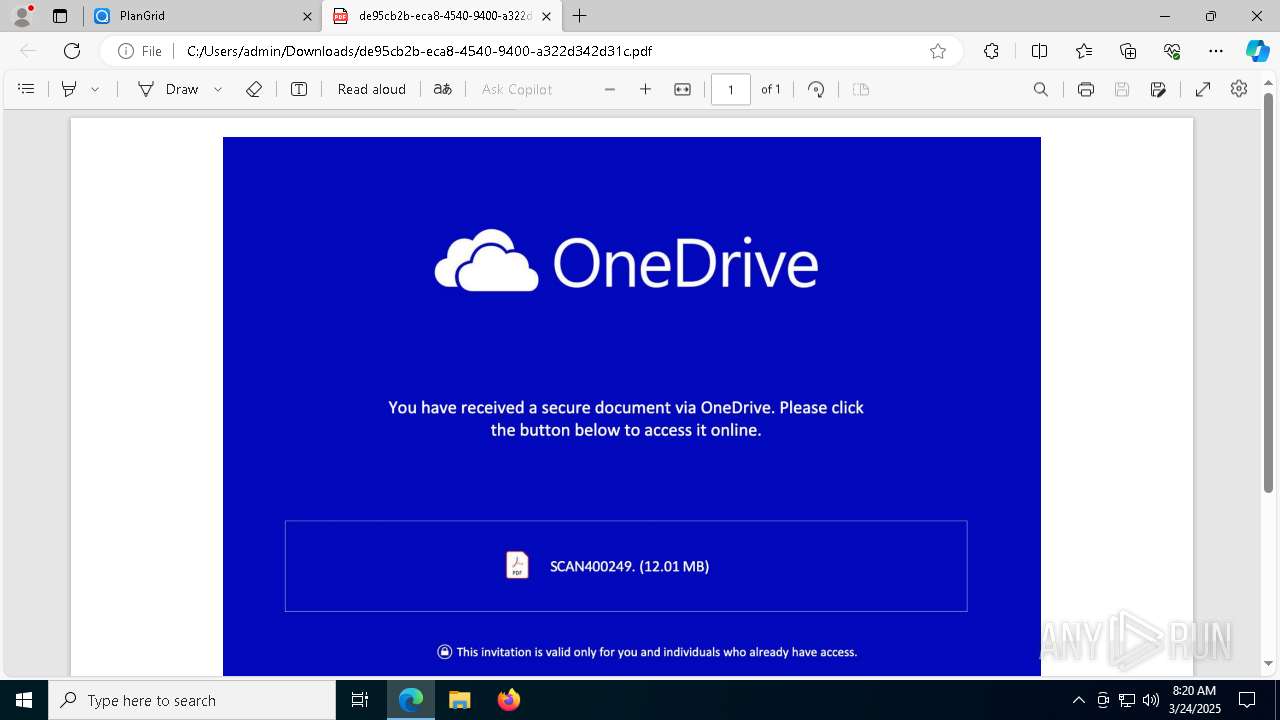Expand Draw pen options dropdown
Screen dimensions: 1280x720
218,89
